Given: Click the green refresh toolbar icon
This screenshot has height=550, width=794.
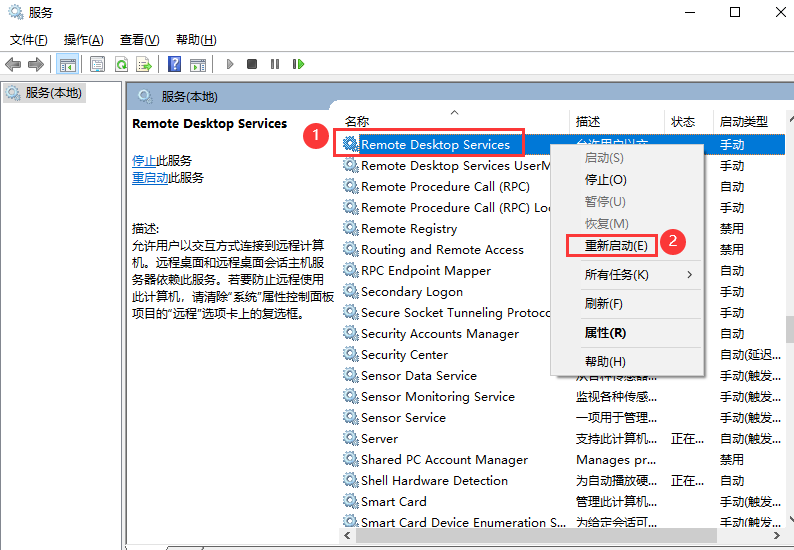Looking at the screenshot, I should pos(121,64).
